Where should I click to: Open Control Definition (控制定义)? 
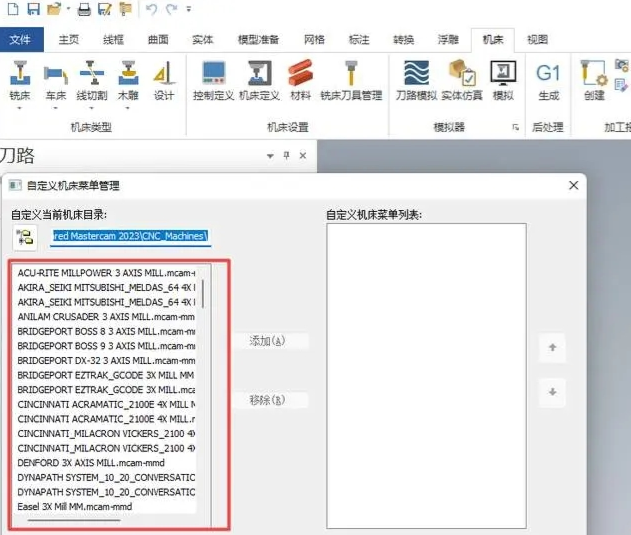(211, 80)
